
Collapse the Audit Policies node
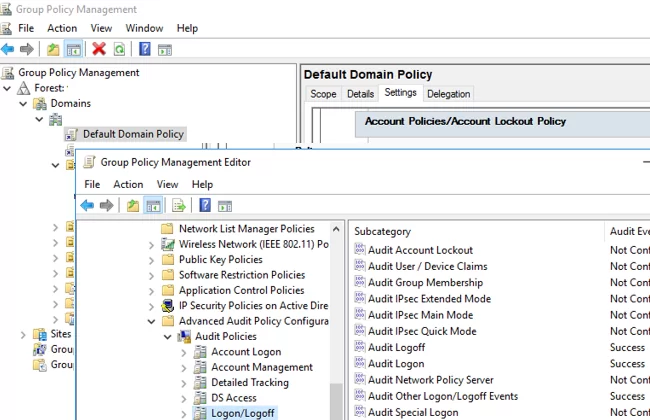click(x=168, y=337)
